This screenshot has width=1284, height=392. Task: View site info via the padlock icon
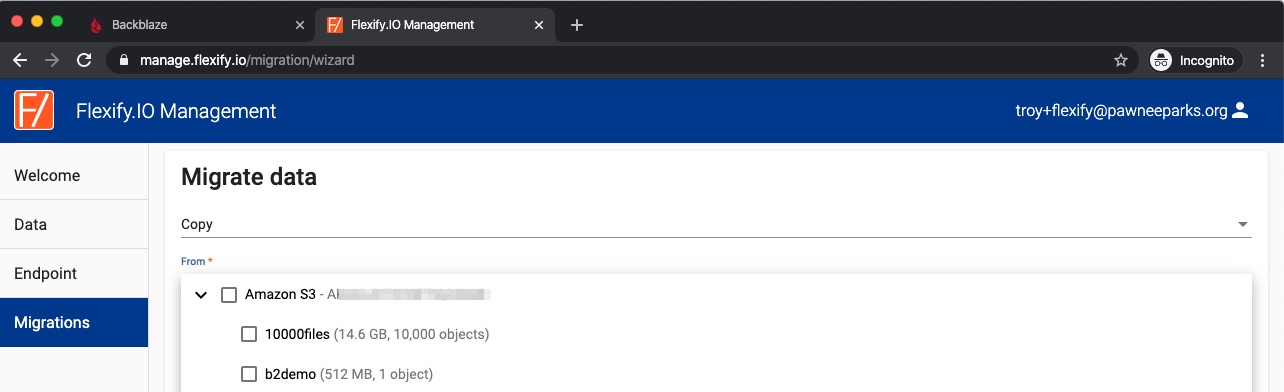124,60
